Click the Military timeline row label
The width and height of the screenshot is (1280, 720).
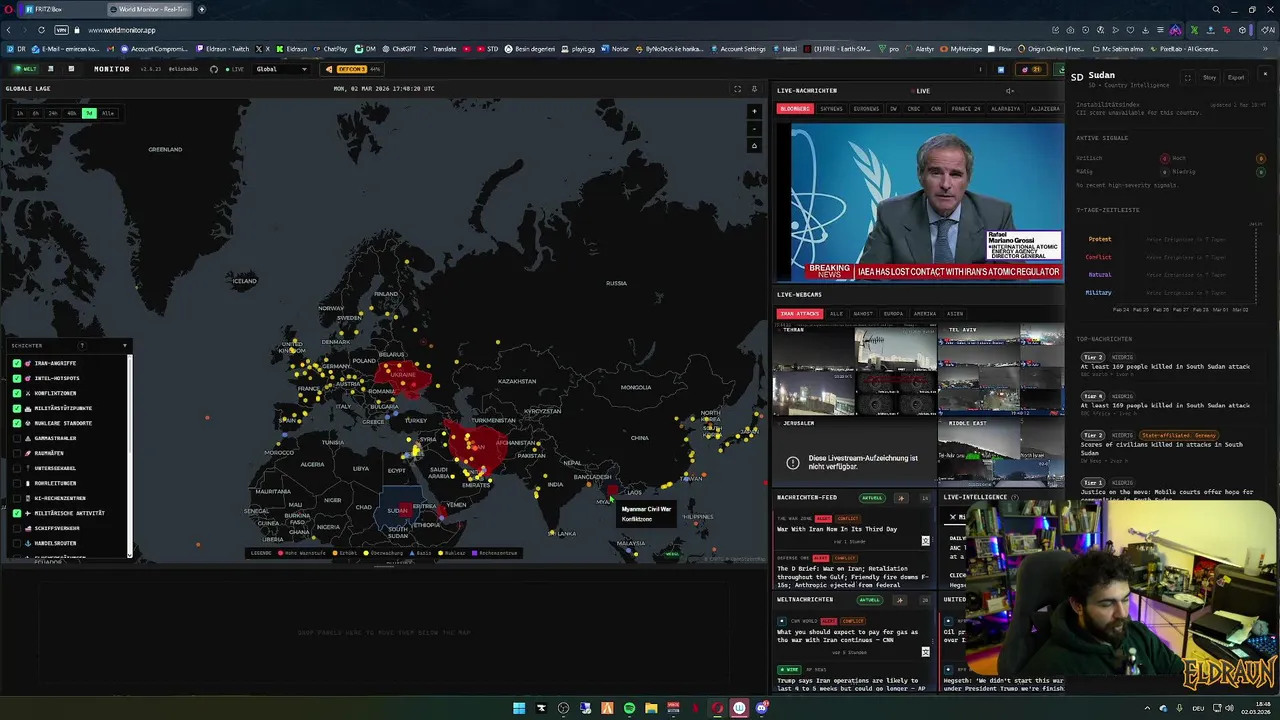(x=1098, y=293)
